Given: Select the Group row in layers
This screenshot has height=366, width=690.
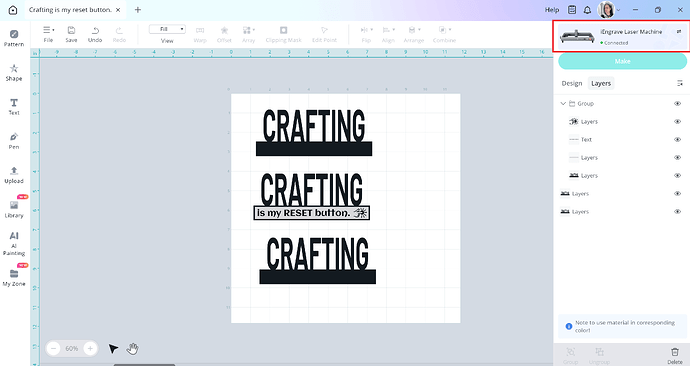Looking at the screenshot, I should [621, 103].
